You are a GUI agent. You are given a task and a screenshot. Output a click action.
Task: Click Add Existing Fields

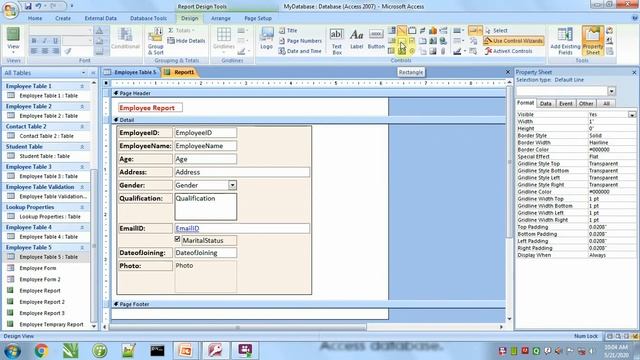[565, 41]
